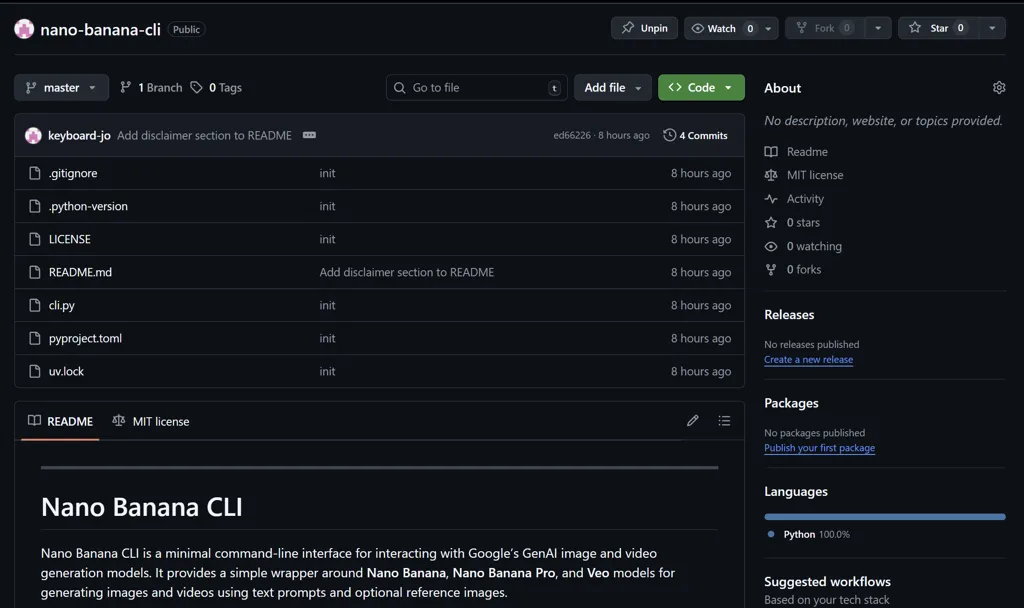Open the green Code dropdown
Screen dimensions: 1024x608
[701, 88]
